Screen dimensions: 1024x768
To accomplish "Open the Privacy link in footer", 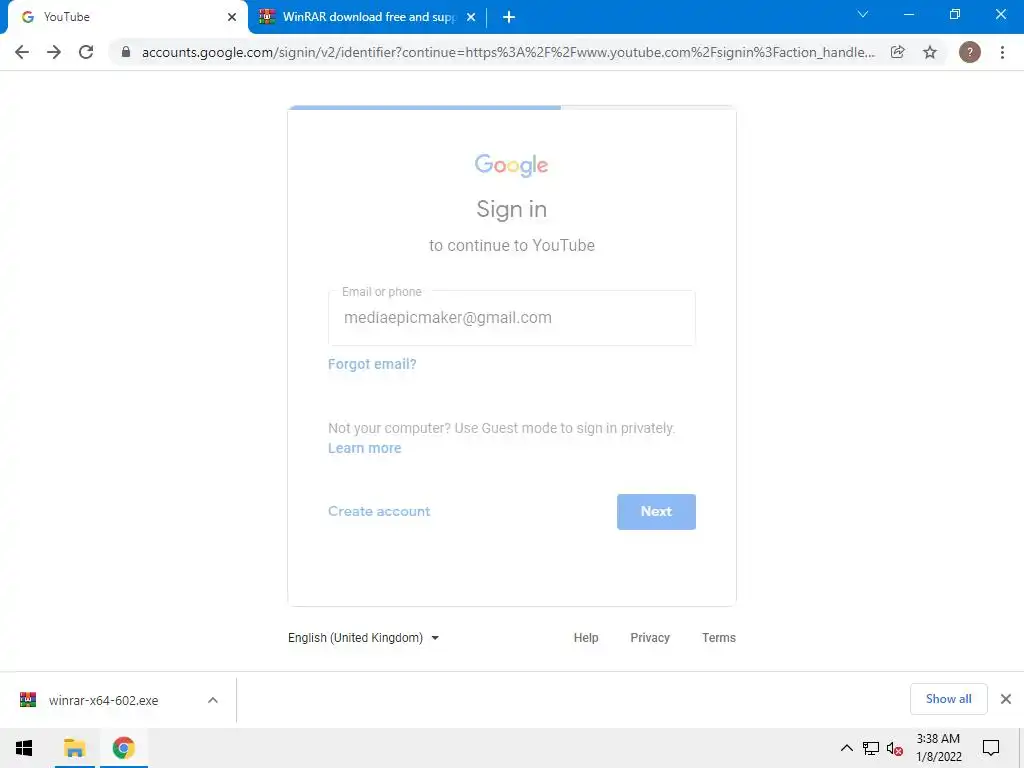I will pyautogui.click(x=650, y=638).
